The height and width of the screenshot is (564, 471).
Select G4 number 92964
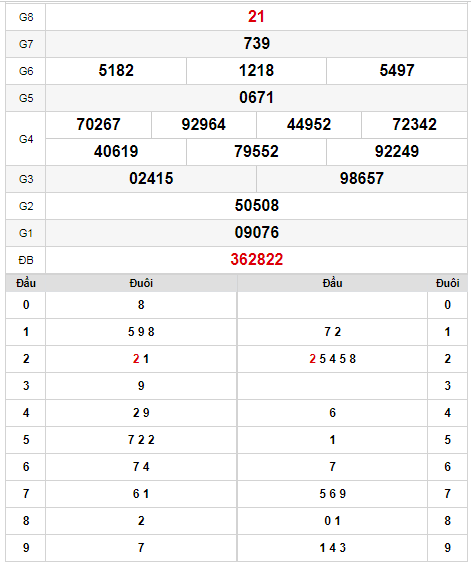[x=204, y=124]
